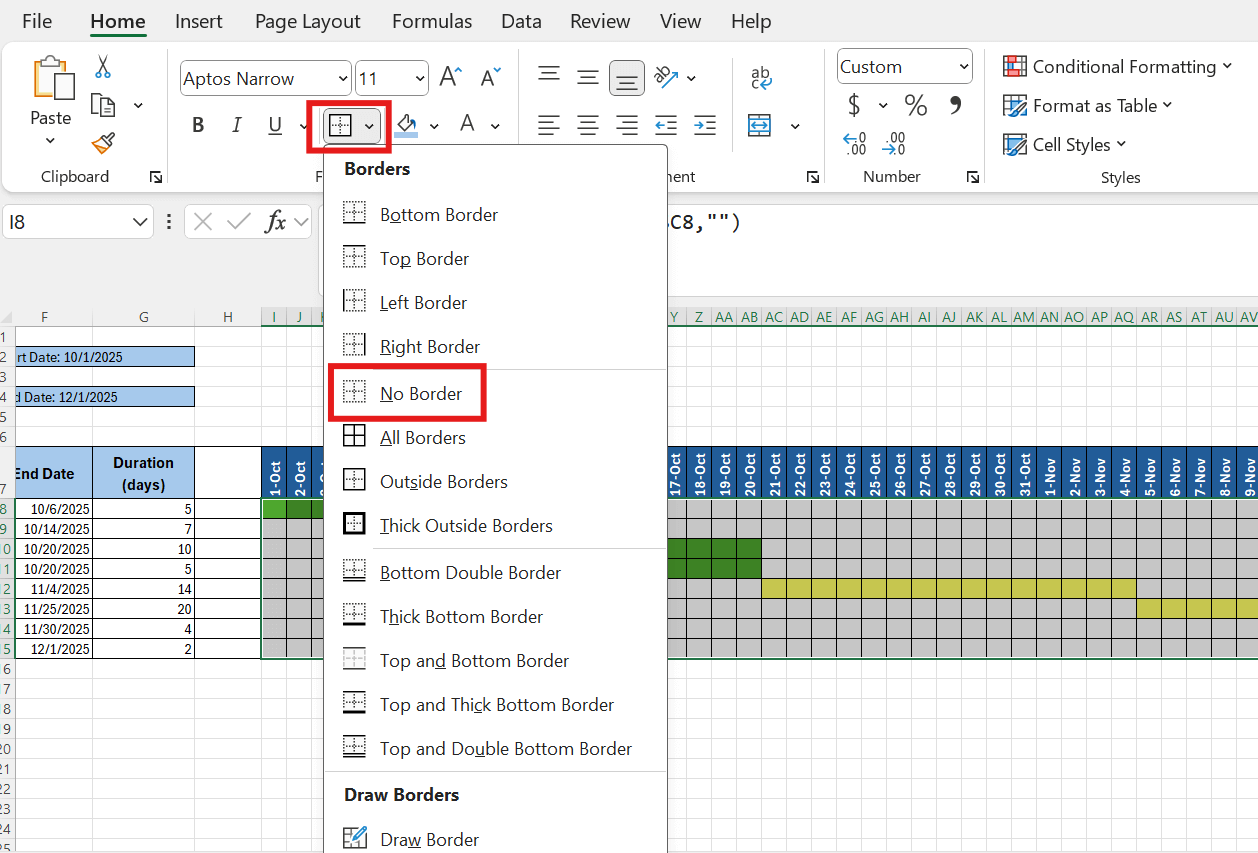Open the Name Box dropdown arrow
This screenshot has width=1258, height=853.
(x=140, y=222)
